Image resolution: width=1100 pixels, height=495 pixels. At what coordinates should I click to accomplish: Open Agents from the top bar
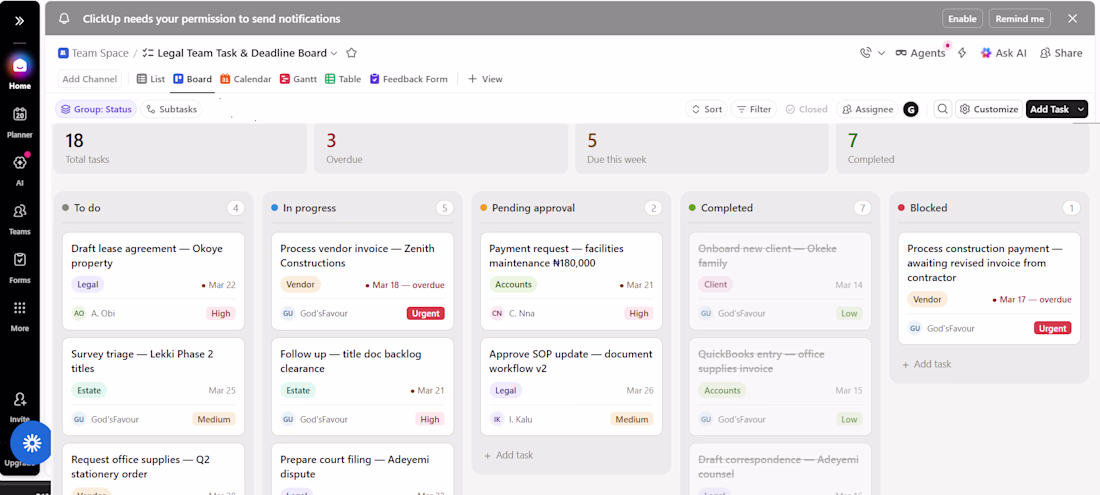[x=920, y=53]
